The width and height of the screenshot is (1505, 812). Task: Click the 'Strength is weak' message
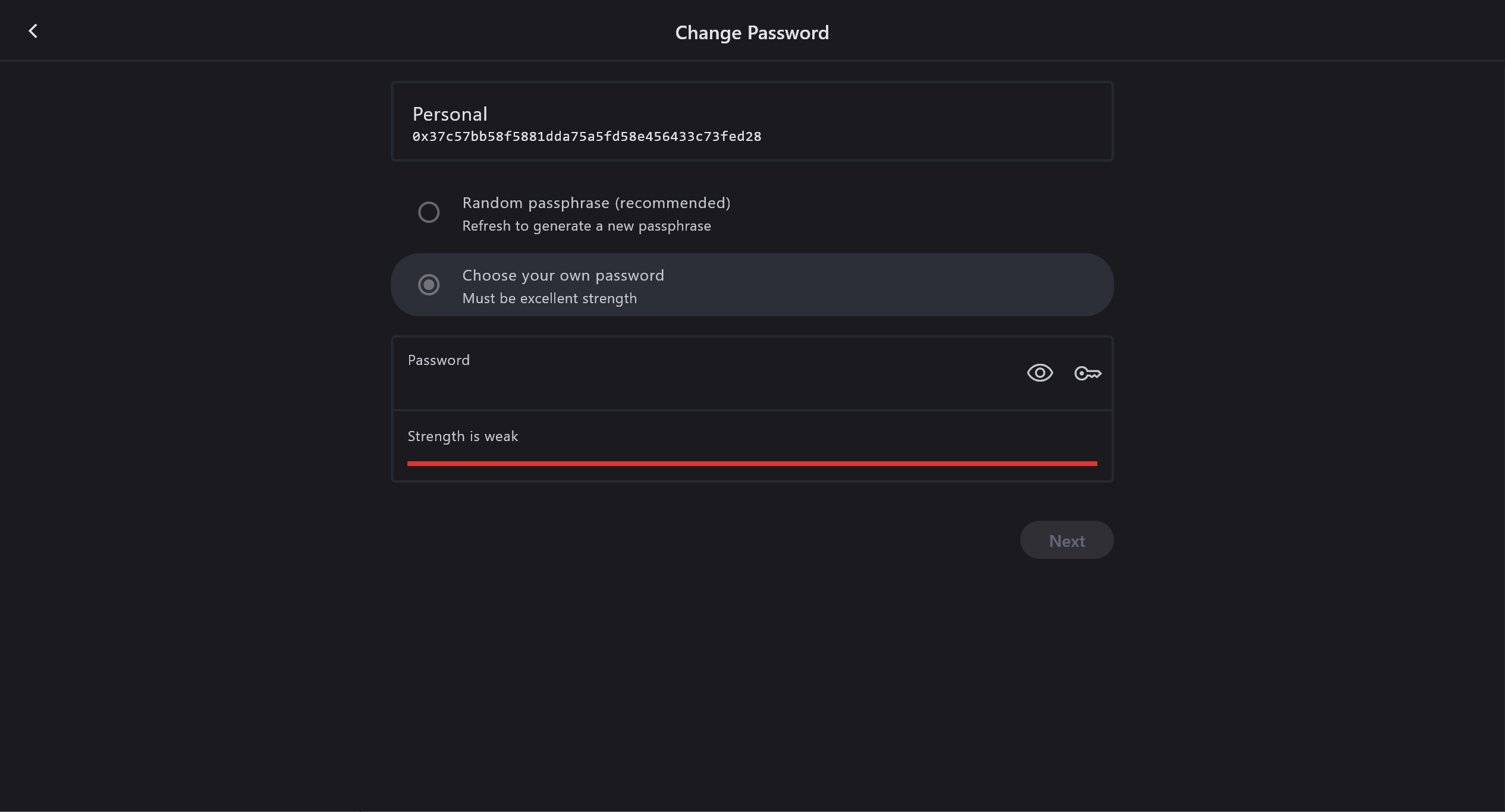click(463, 436)
